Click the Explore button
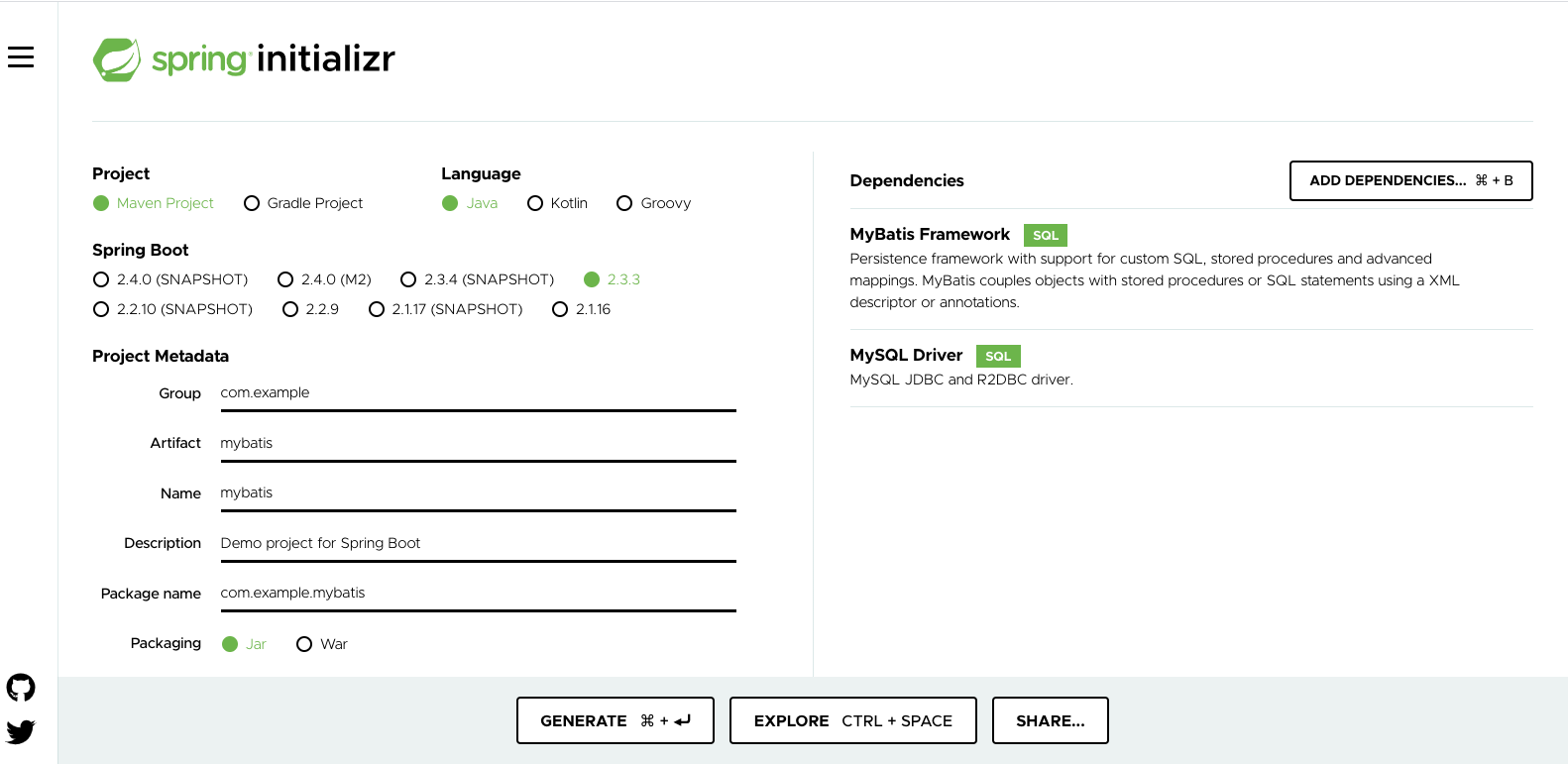The width and height of the screenshot is (1568, 764). click(852, 720)
